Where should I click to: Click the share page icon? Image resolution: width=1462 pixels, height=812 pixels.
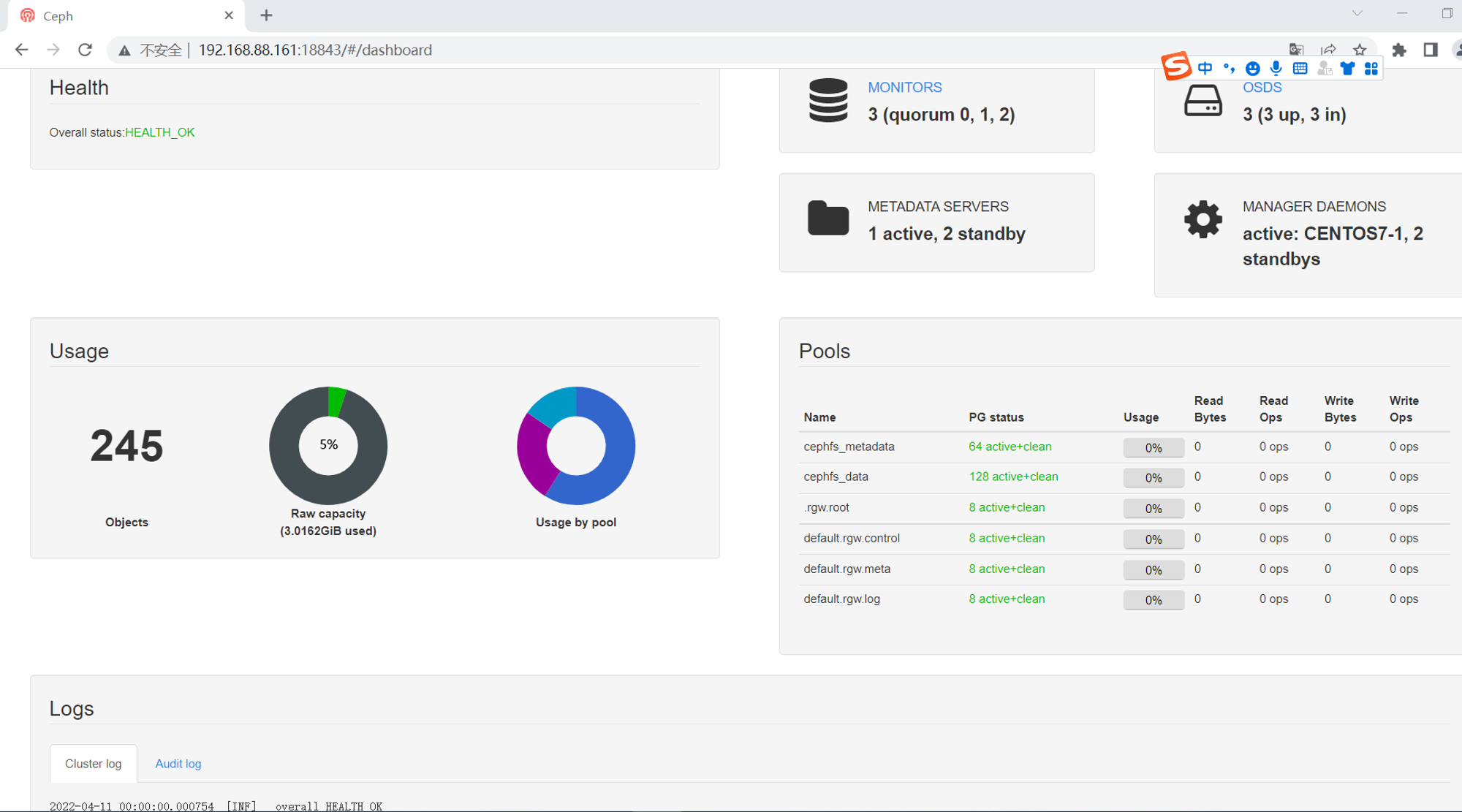[1328, 50]
